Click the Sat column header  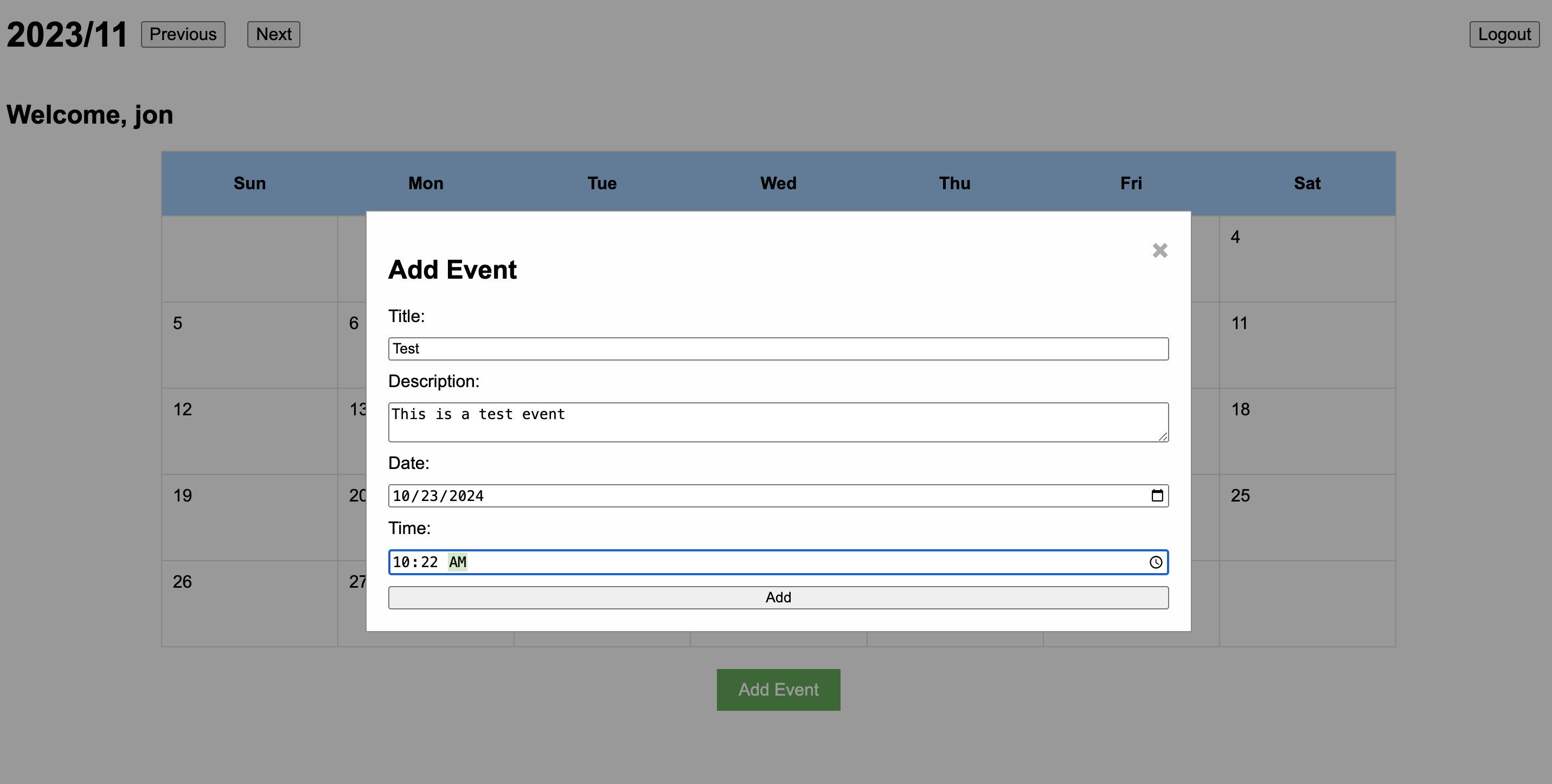pyautogui.click(x=1307, y=183)
